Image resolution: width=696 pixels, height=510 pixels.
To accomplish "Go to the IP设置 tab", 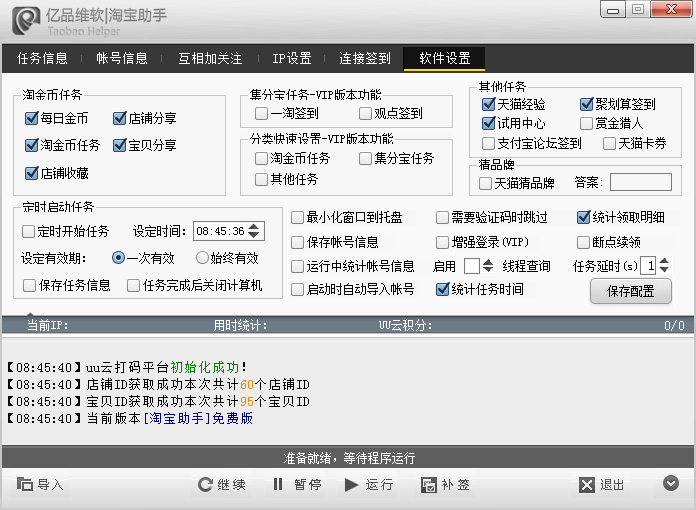I will click(292, 58).
